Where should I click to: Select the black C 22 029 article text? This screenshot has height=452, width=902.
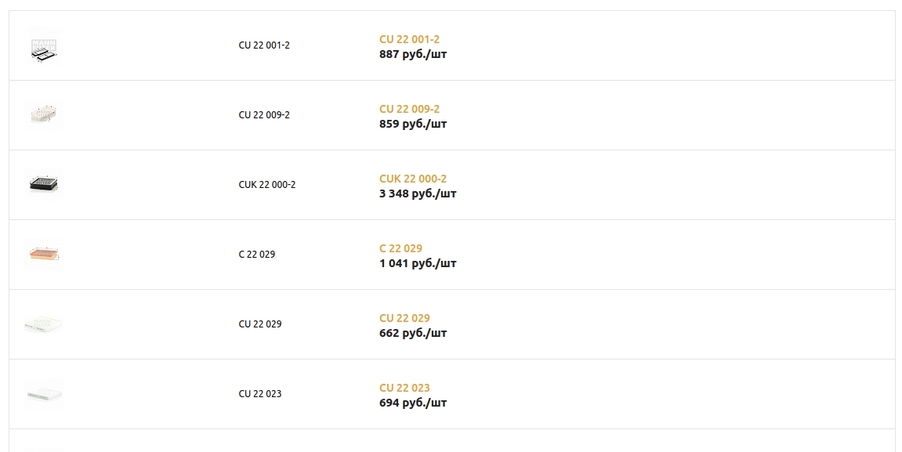point(257,254)
